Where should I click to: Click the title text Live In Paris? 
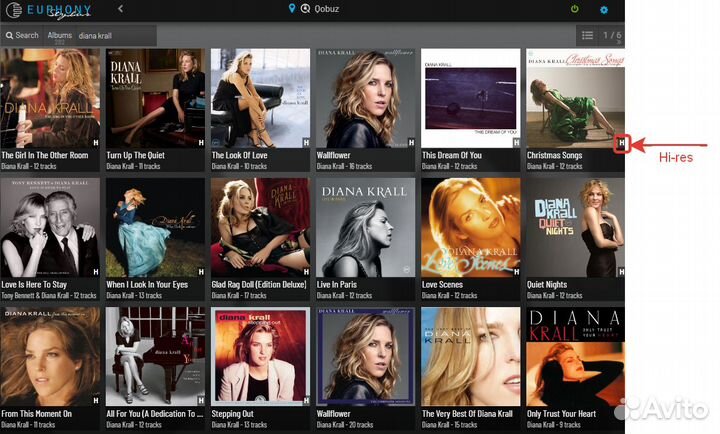pos(337,284)
